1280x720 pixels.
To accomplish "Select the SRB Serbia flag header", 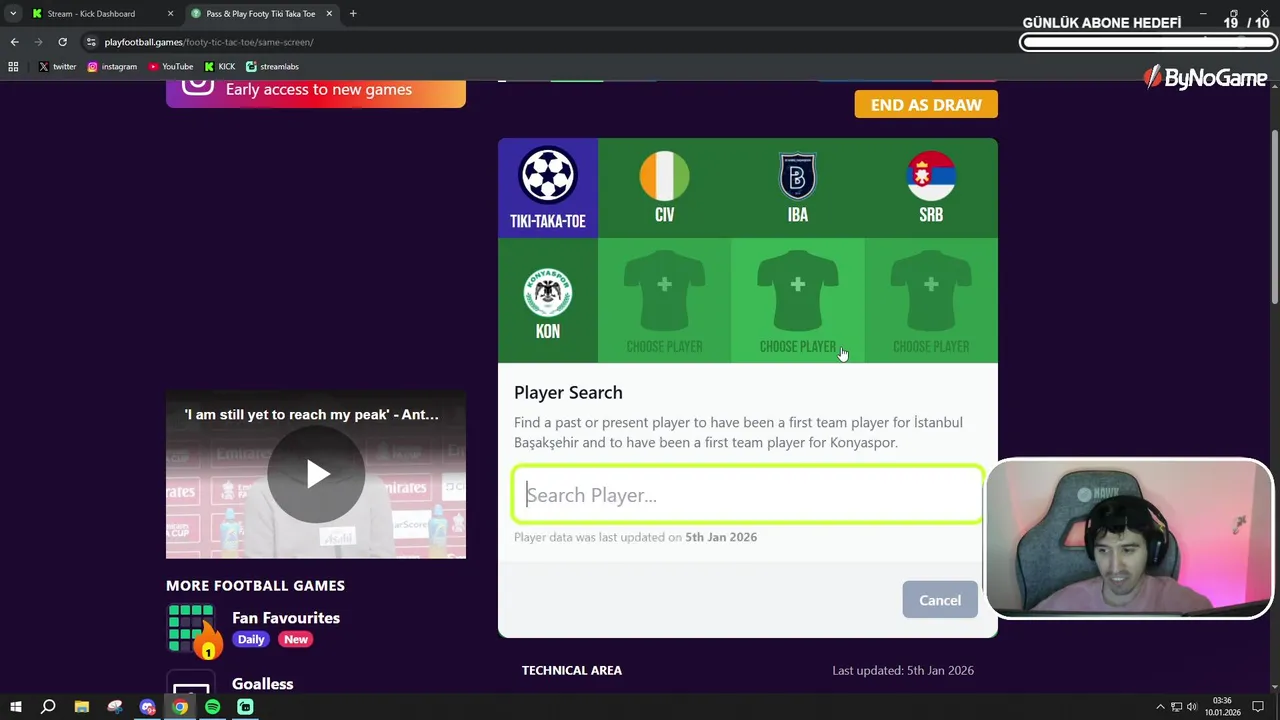I will [930, 176].
